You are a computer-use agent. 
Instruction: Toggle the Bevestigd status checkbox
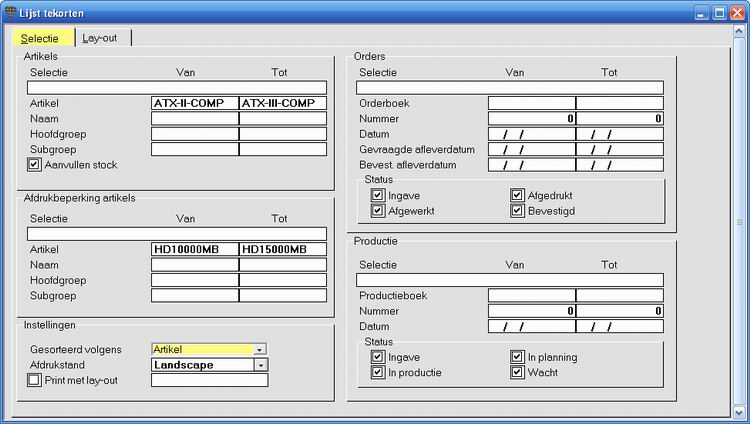coord(517,211)
